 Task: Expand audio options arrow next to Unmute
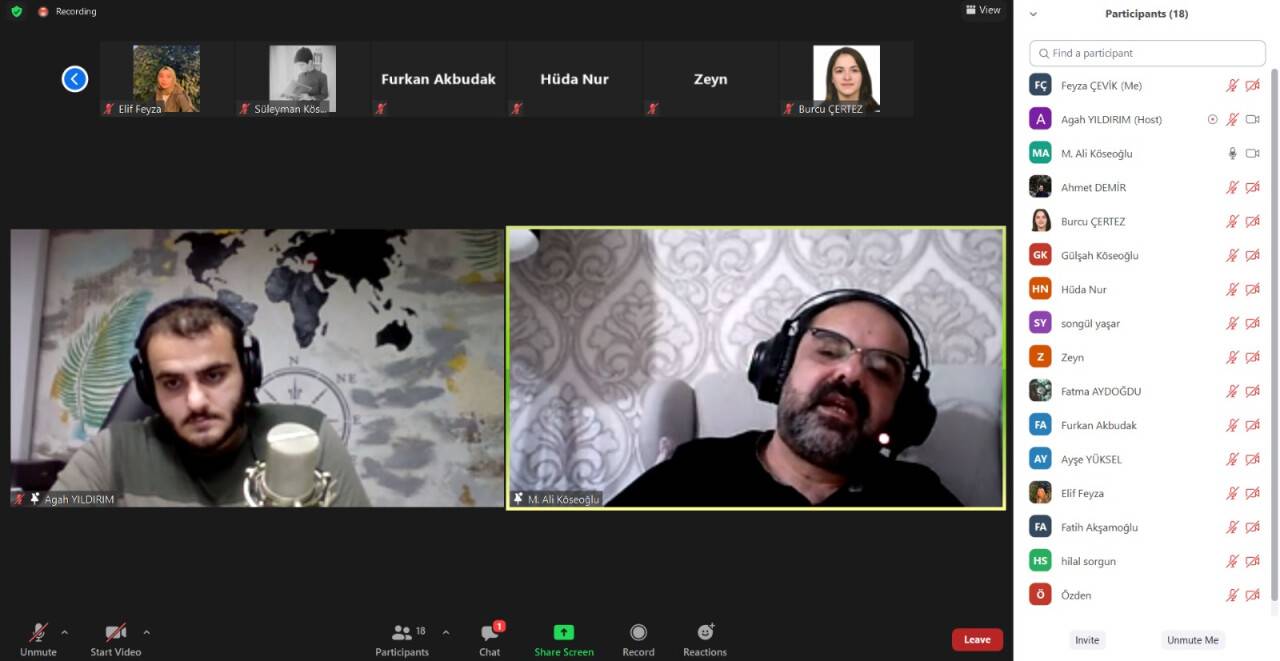[65, 632]
